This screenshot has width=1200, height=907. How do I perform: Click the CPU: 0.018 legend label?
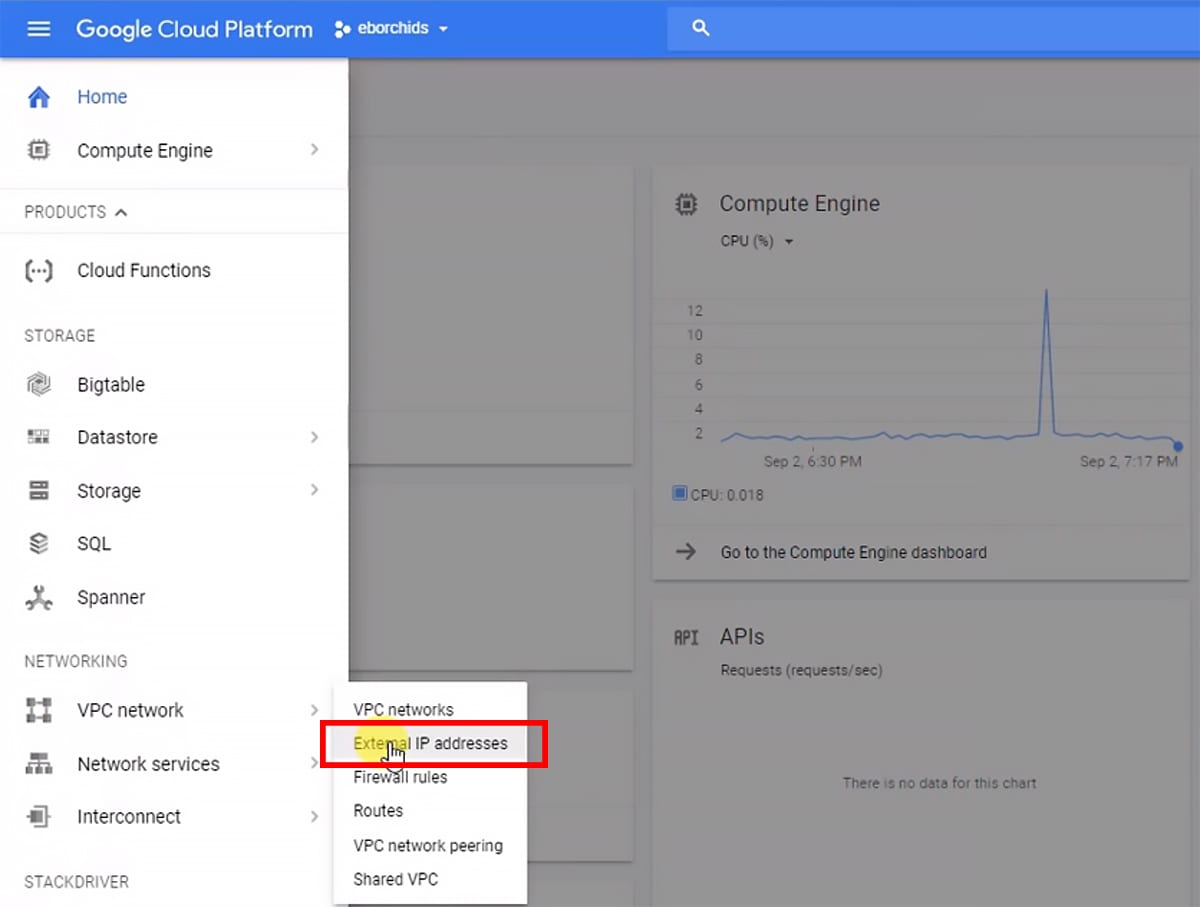click(727, 495)
